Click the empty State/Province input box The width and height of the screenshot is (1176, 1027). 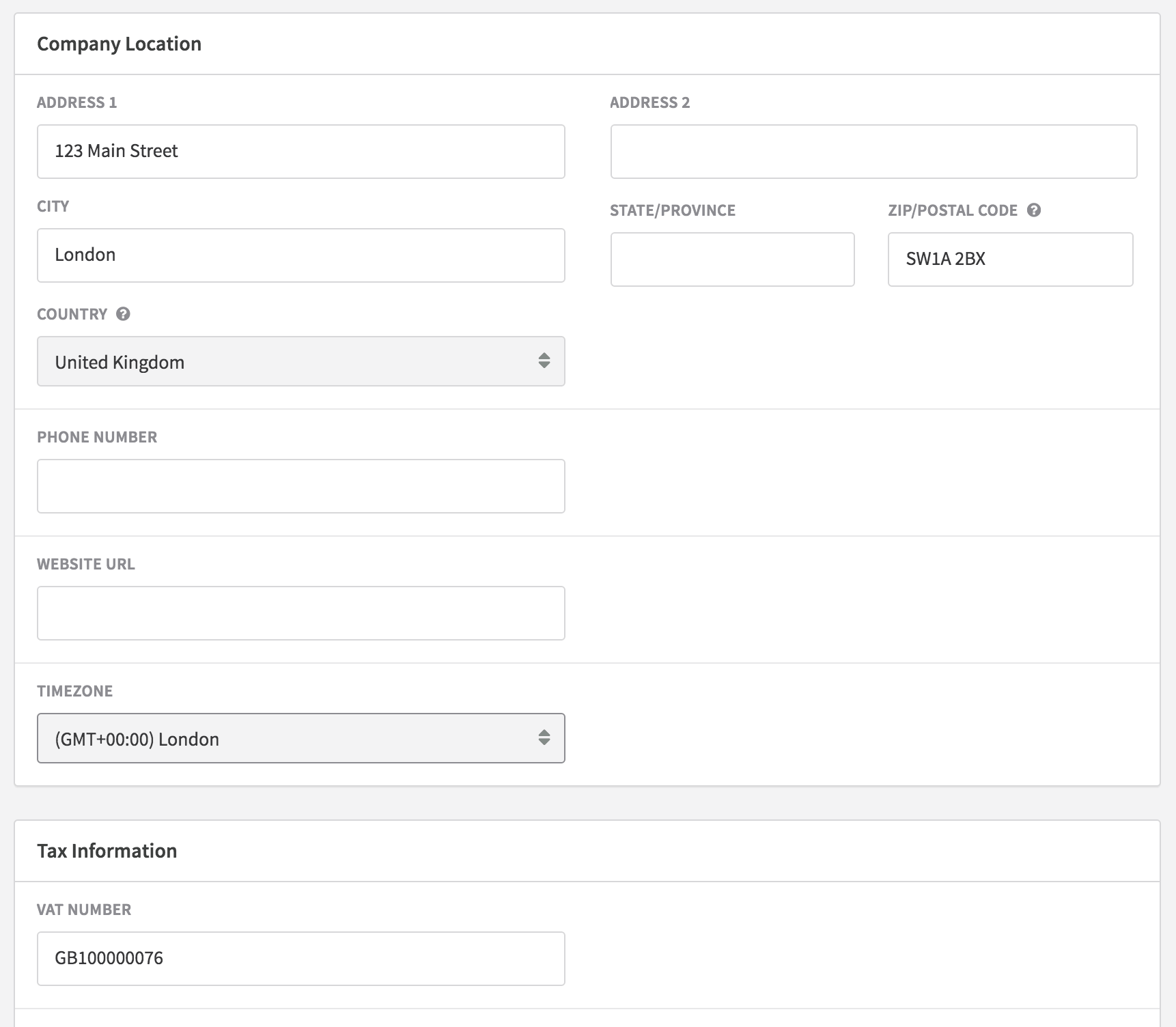[732, 259]
